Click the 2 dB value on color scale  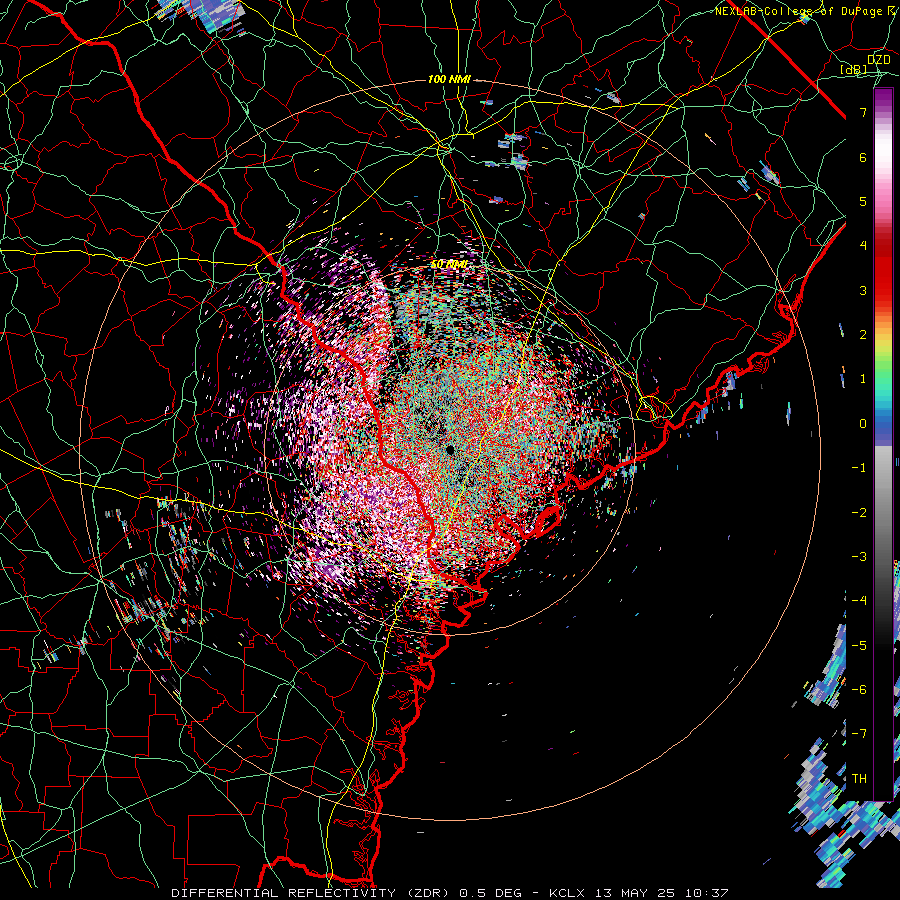click(x=863, y=335)
